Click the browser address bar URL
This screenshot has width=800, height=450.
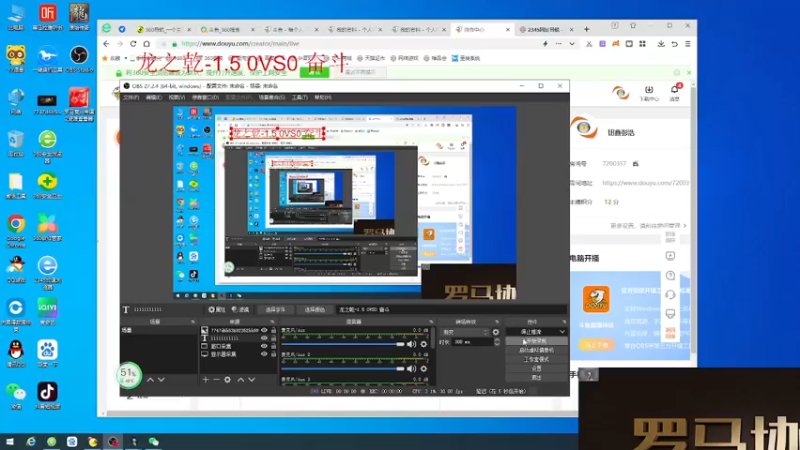coord(240,44)
